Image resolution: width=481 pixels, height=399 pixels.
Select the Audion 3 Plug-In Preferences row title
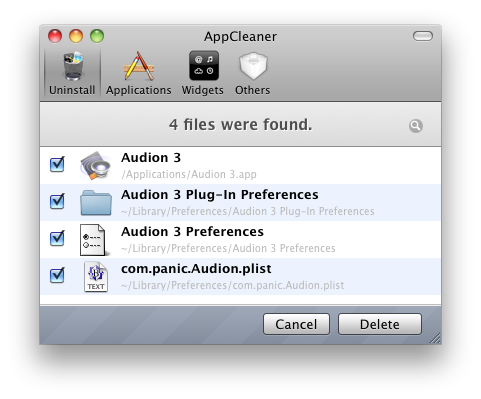[220, 195]
